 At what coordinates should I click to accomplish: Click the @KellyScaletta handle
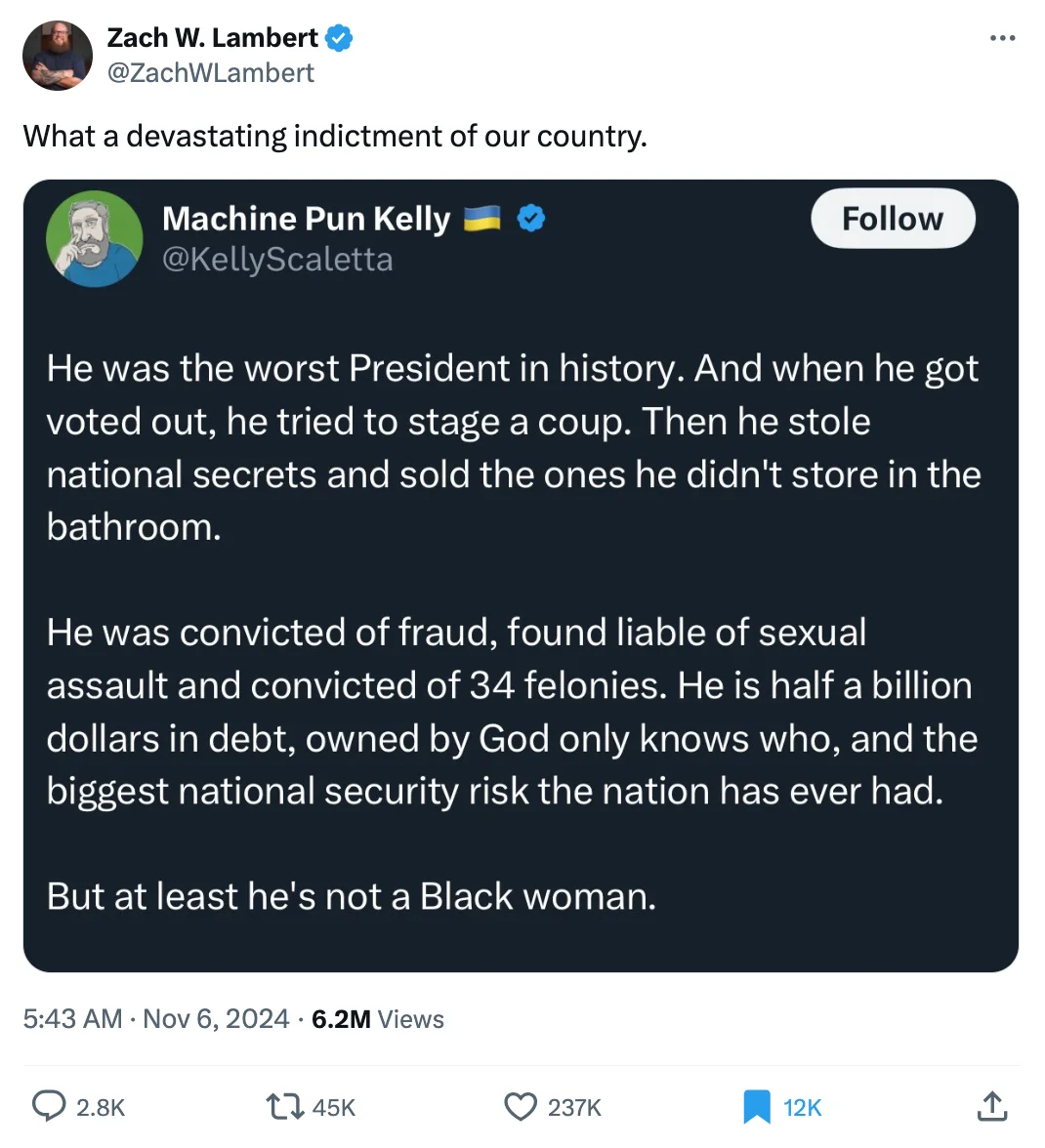[277, 260]
